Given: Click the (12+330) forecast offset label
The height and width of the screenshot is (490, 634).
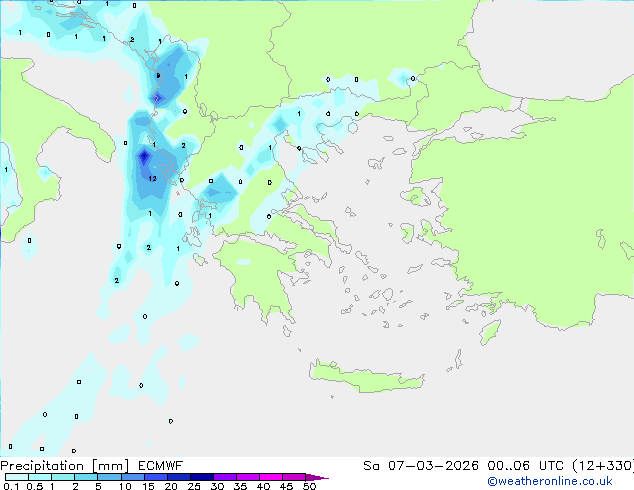Looking at the screenshot, I should [x=603, y=466].
